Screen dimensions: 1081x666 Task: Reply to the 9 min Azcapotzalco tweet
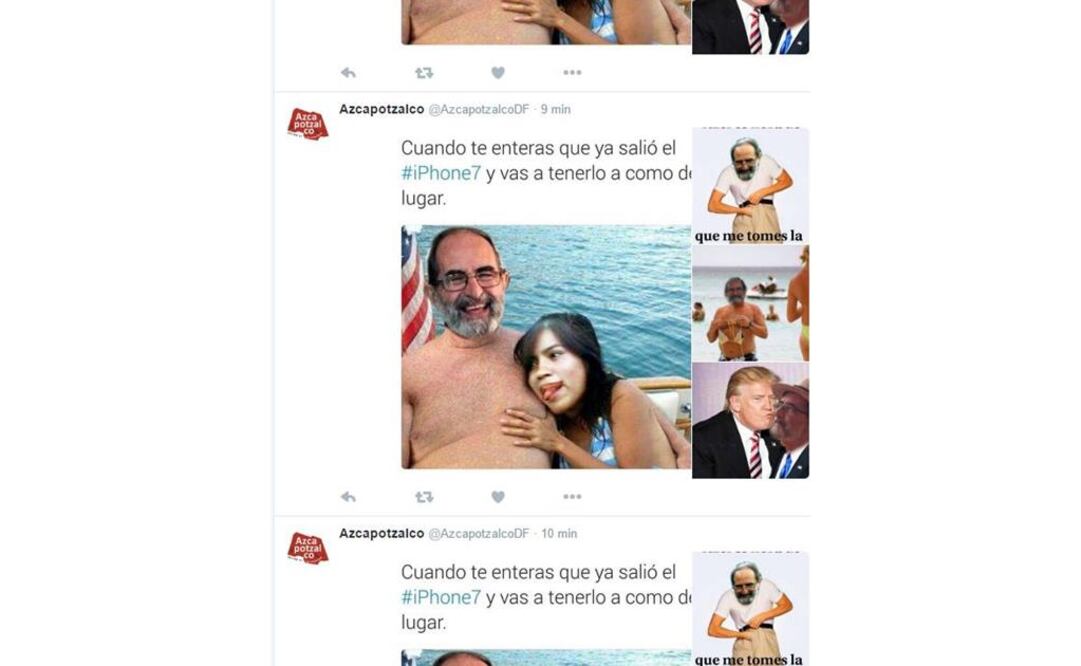pos(348,496)
